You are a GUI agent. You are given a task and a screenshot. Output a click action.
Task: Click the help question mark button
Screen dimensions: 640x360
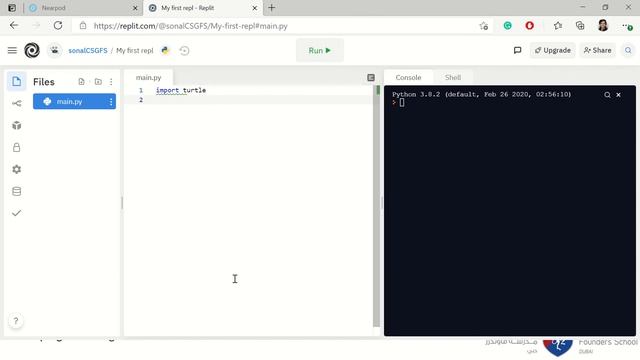pyautogui.click(x=16, y=321)
